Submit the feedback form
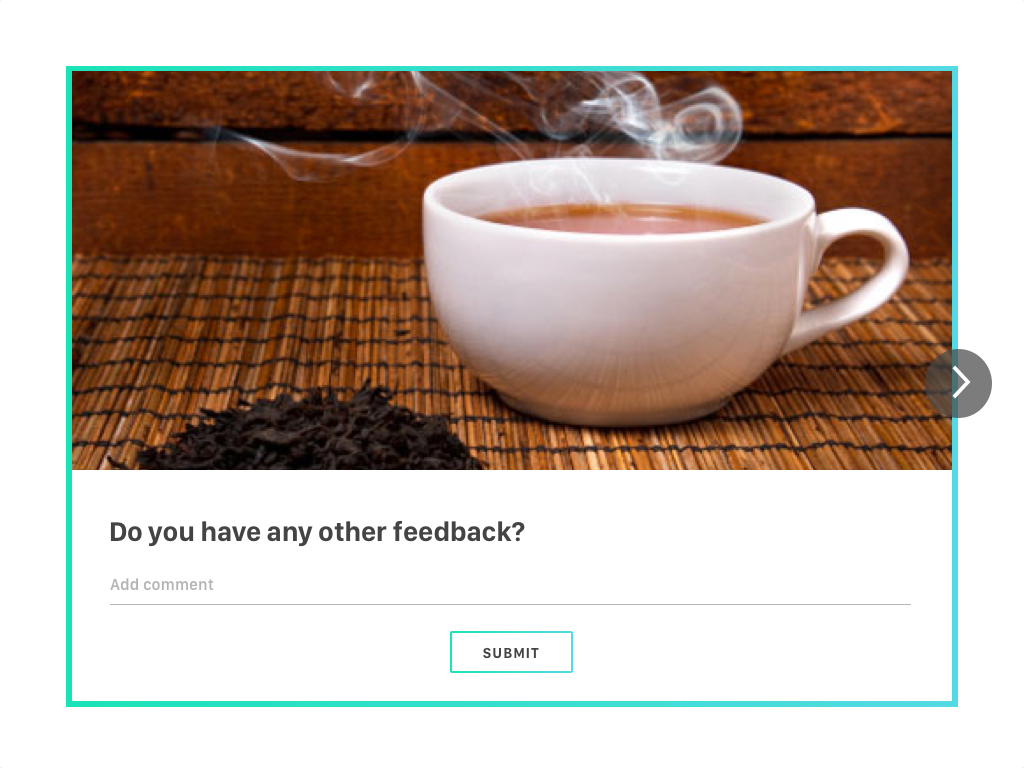The width and height of the screenshot is (1024, 768). coord(511,652)
